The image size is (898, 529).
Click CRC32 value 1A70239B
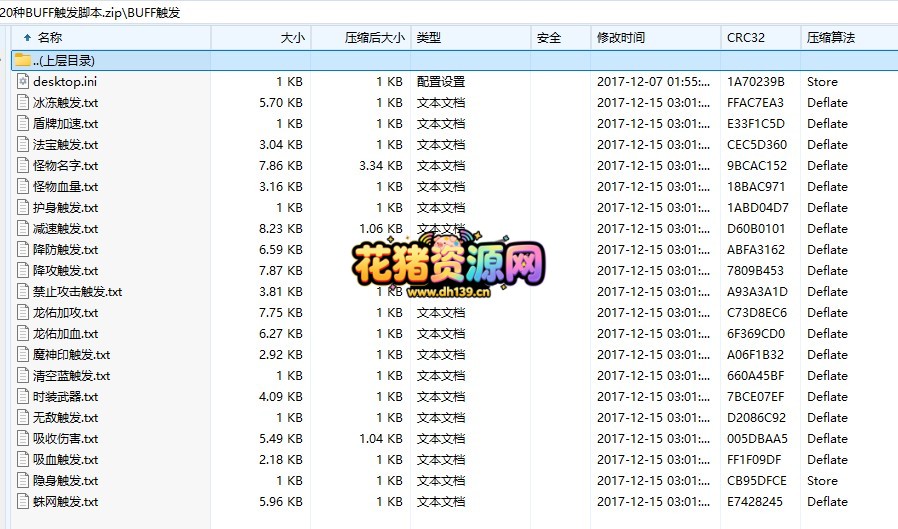(755, 82)
